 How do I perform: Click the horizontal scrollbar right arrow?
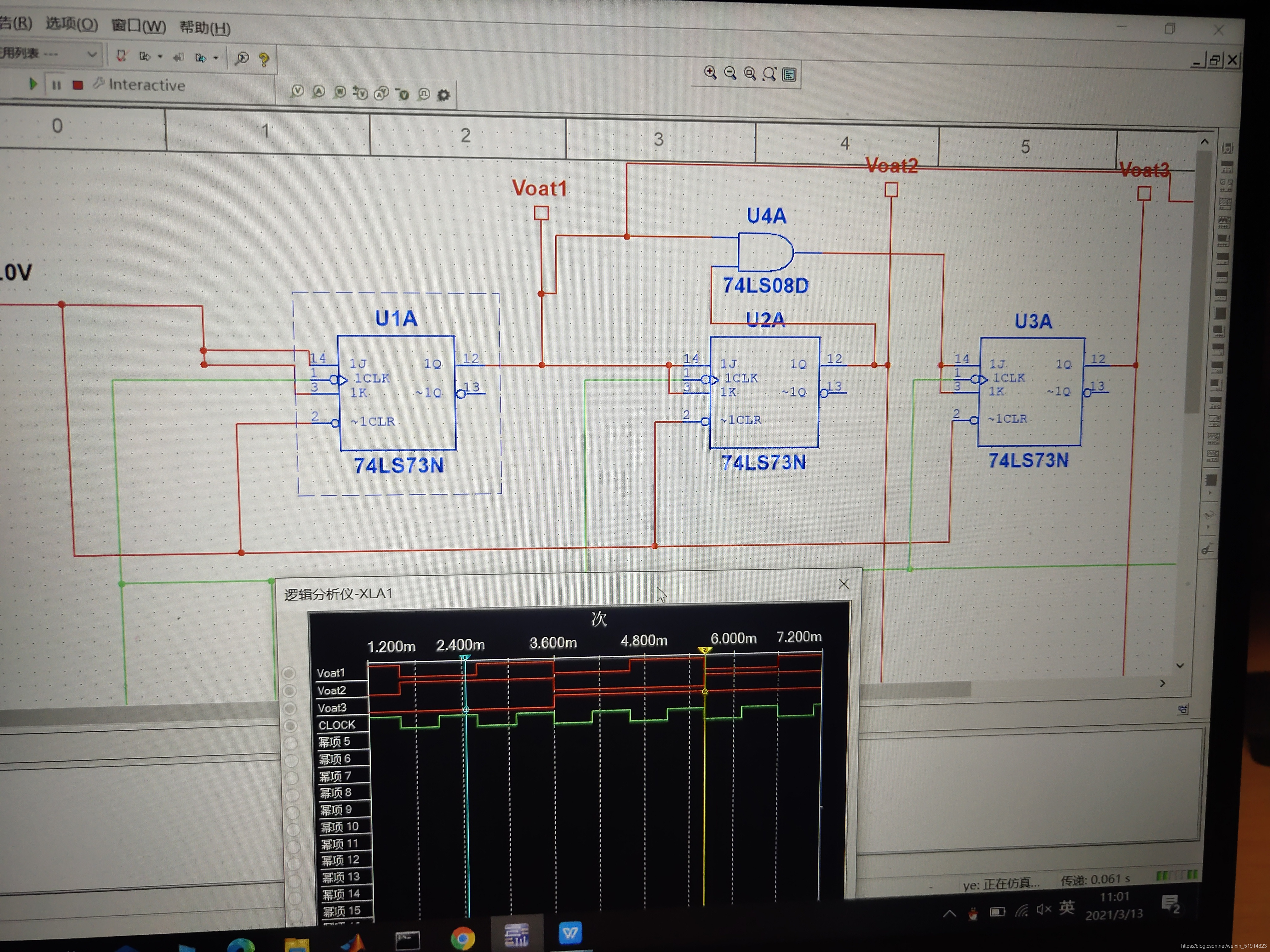pyautogui.click(x=1163, y=683)
